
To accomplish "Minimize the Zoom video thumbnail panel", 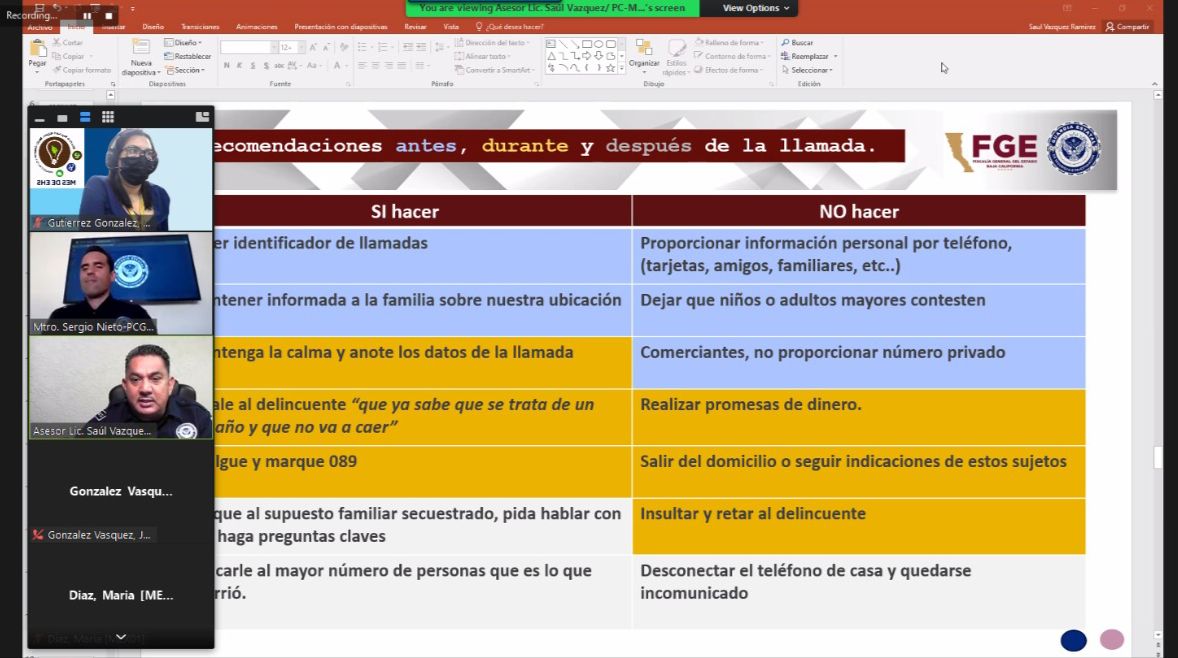I will pyautogui.click(x=40, y=118).
